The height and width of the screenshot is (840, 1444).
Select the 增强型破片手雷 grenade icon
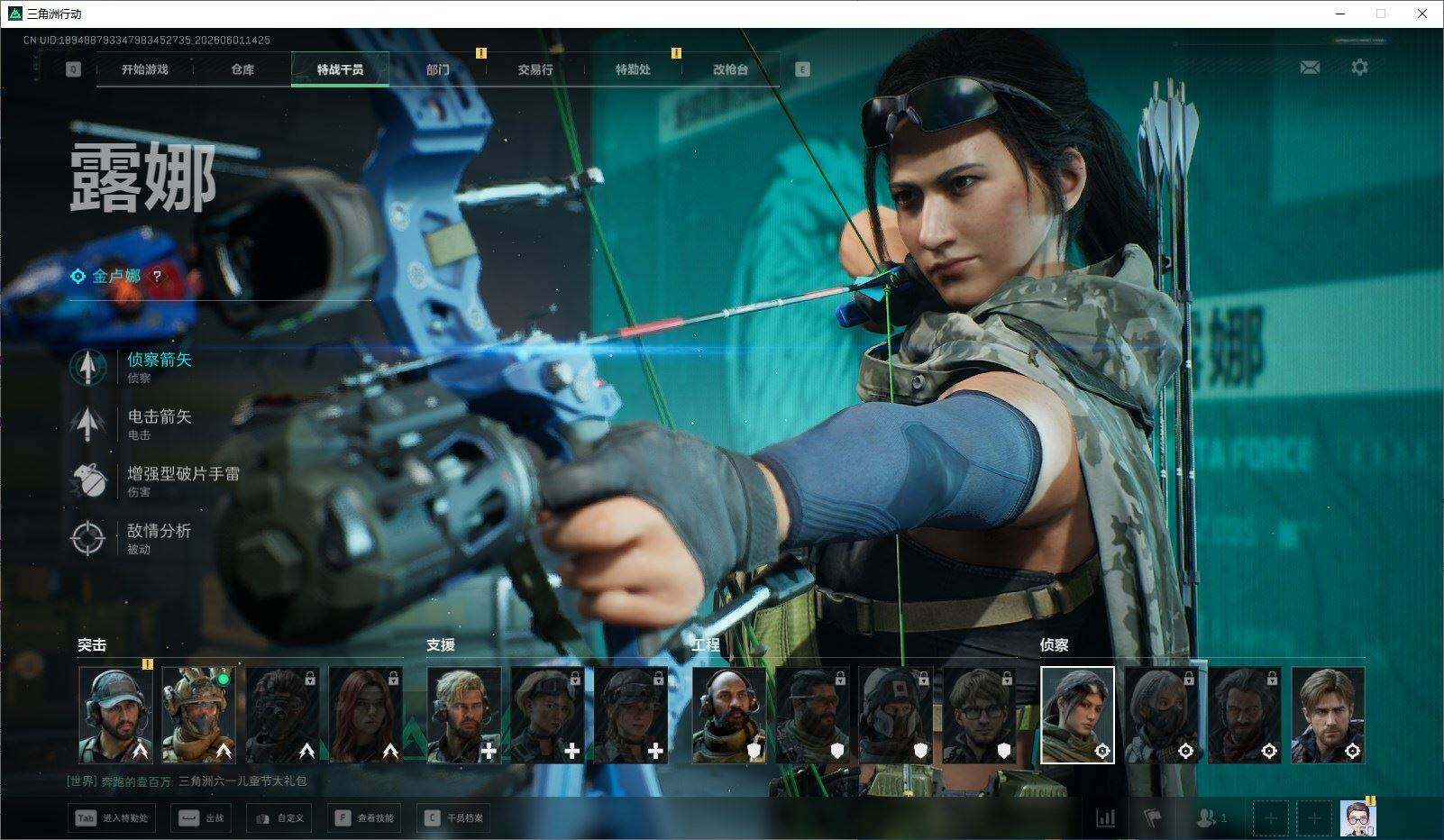[x=87, y=480]
